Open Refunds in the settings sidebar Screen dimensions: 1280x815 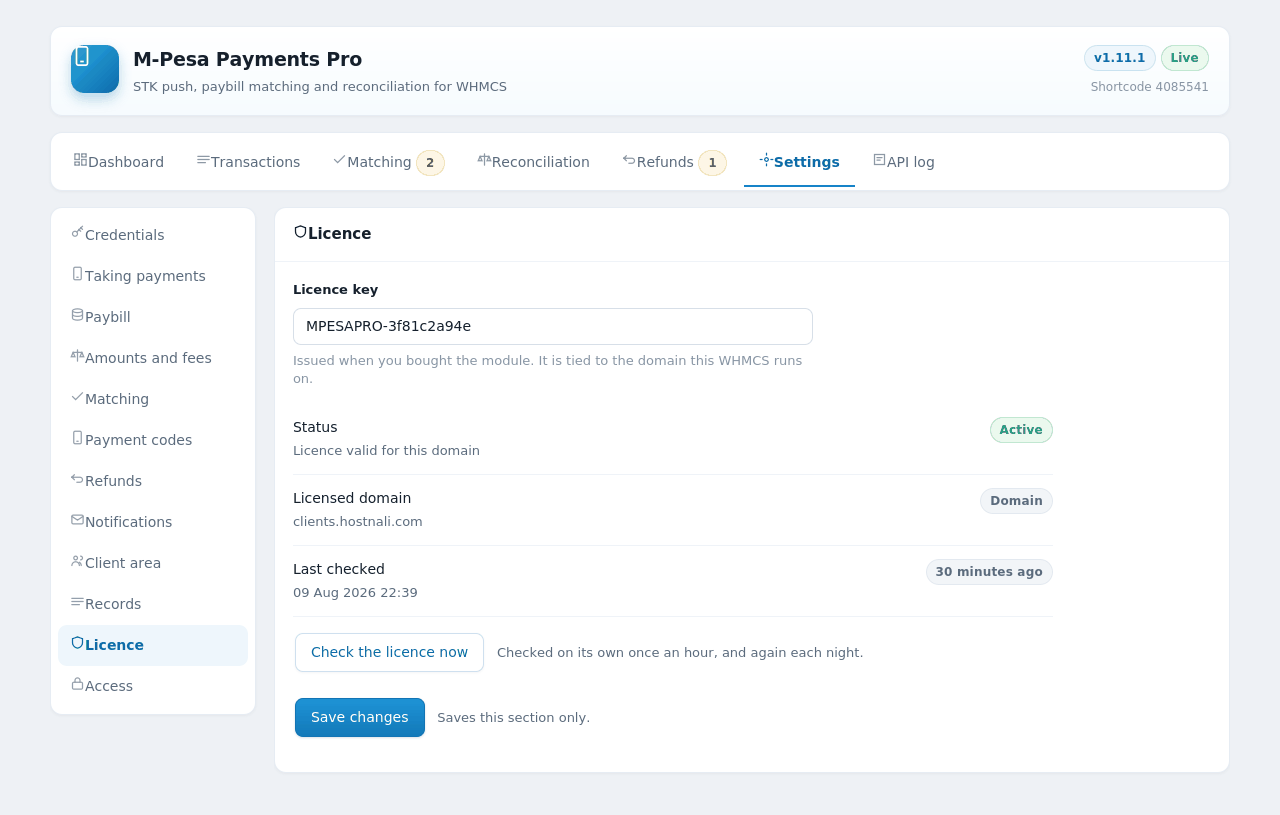(x=153, y=481)
